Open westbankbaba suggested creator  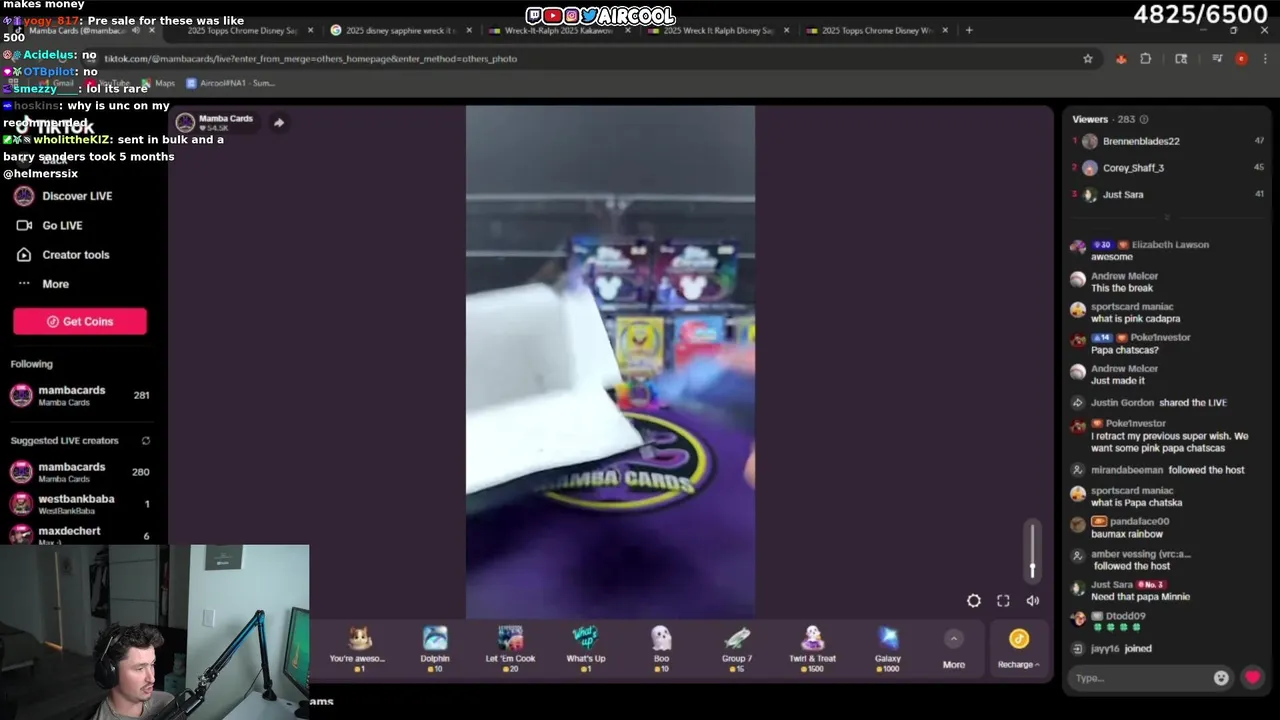tap(80, 504)
